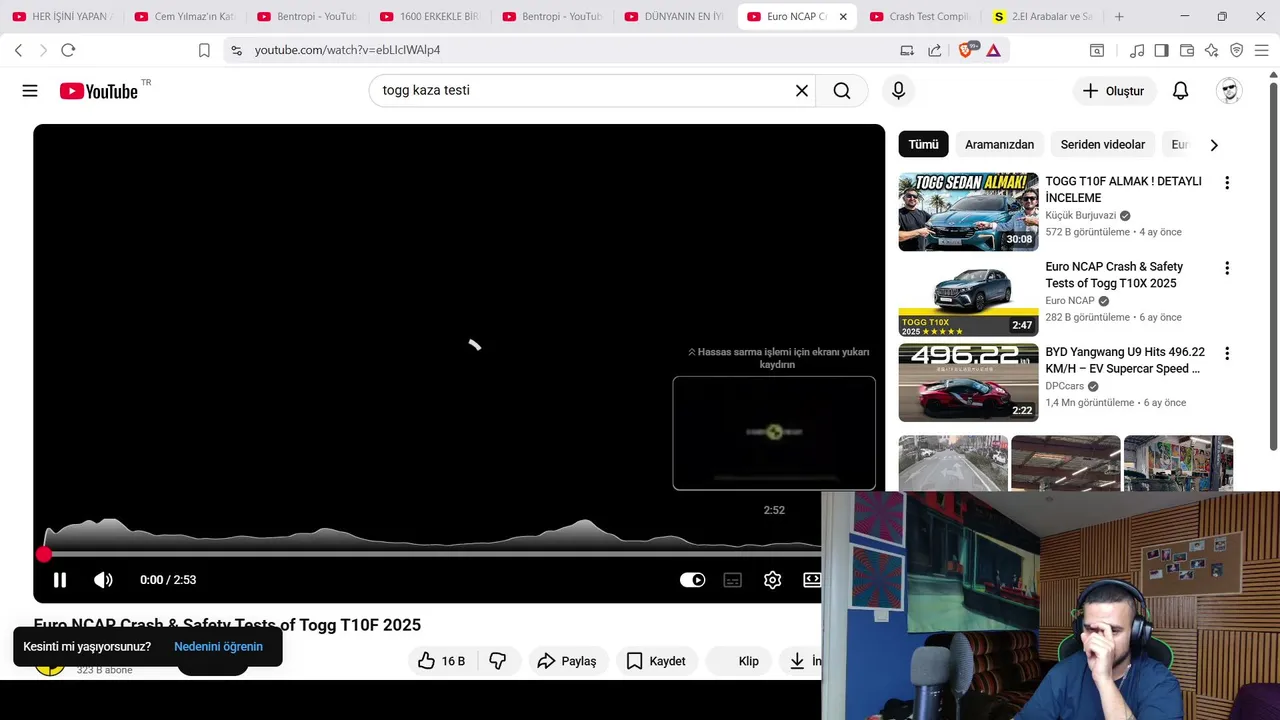This screenshot has height=720, width=1280.
Task: Open Brave Wallet icon
Action: pos(1187,50)
